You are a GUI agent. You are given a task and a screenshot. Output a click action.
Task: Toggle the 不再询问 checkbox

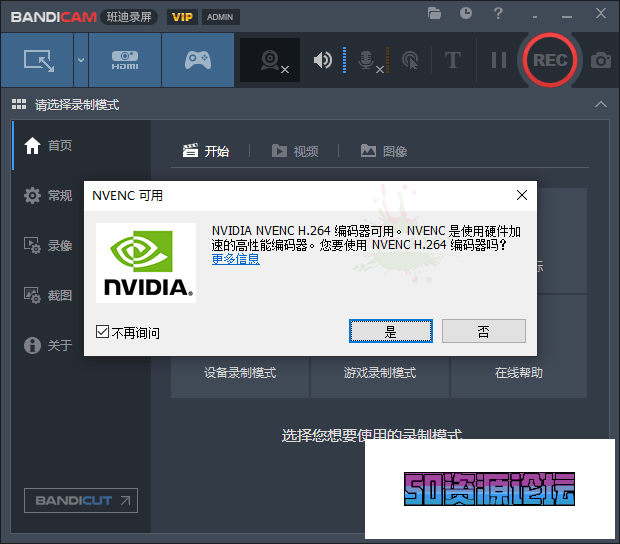102,332
